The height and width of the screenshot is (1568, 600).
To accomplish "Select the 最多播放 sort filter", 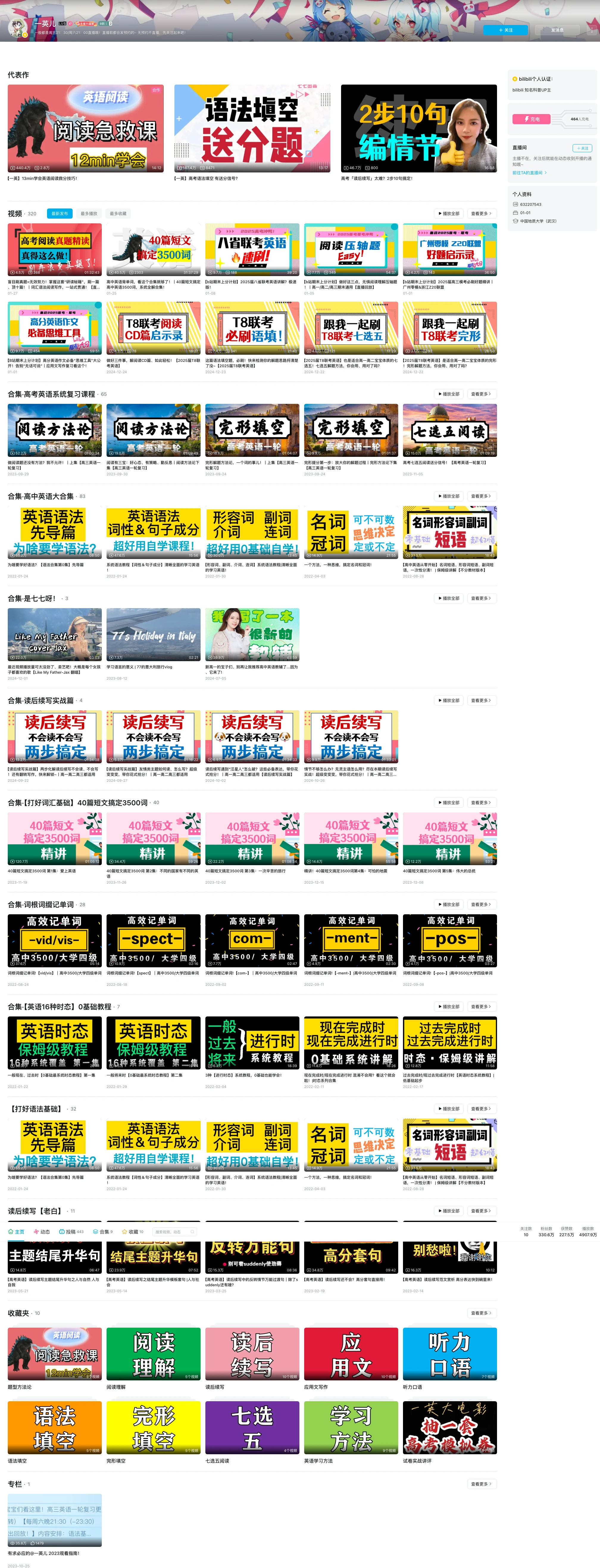I will coord(90,214).
